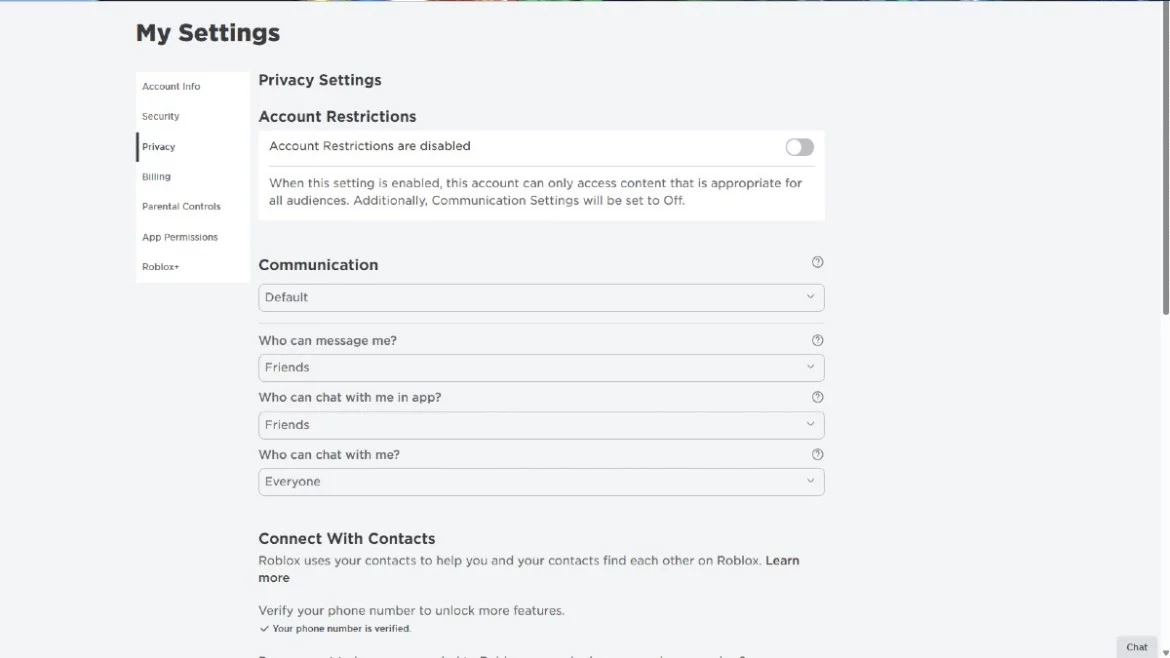
Task: Open App Permissions settings
Action: click(180, 237)
